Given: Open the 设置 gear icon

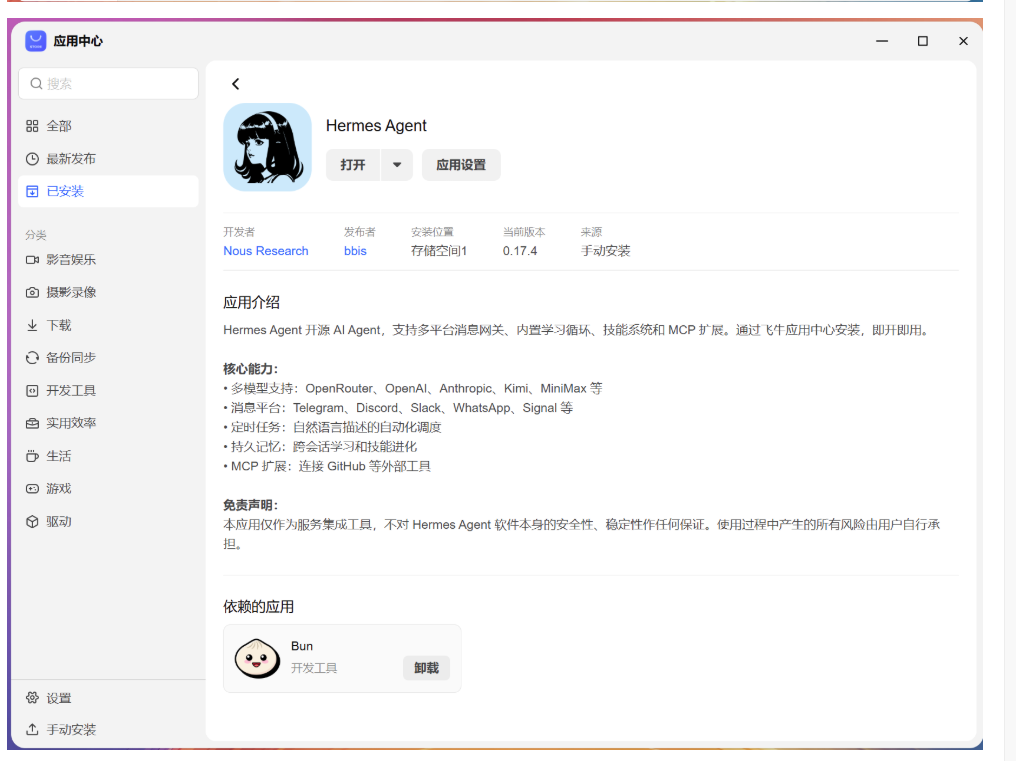Looking at the screenshot, I should [32, 697].
